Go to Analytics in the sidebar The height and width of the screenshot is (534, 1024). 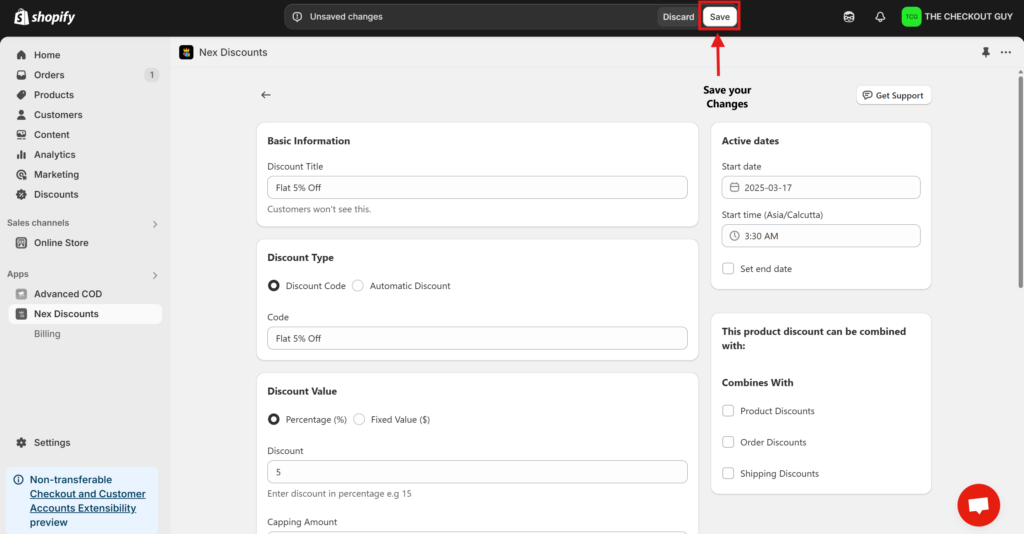54,155
